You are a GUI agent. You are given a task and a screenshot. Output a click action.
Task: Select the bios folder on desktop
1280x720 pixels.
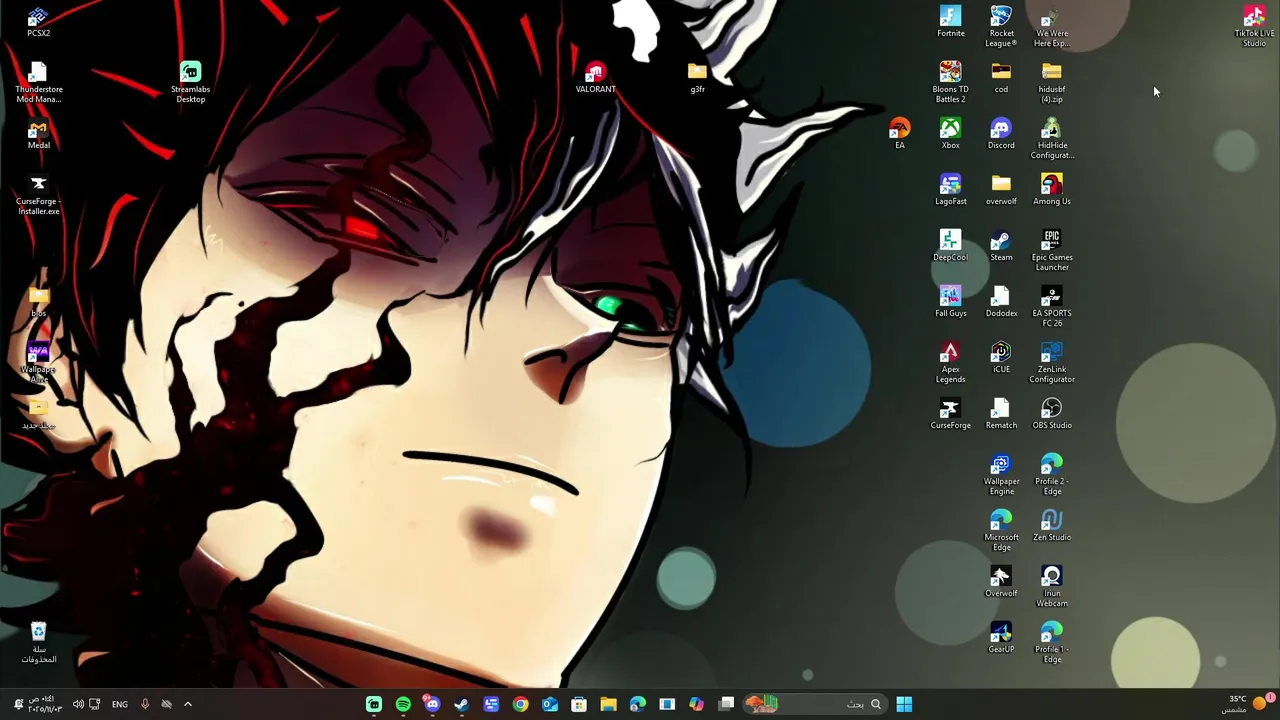tap(38, 303)
